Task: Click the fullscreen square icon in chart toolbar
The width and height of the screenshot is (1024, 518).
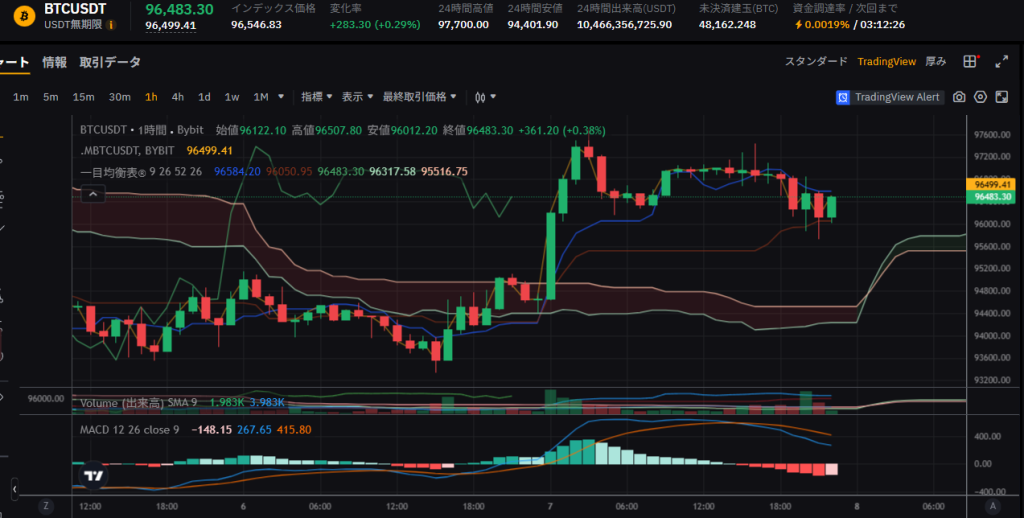Action: (1001, 97)
